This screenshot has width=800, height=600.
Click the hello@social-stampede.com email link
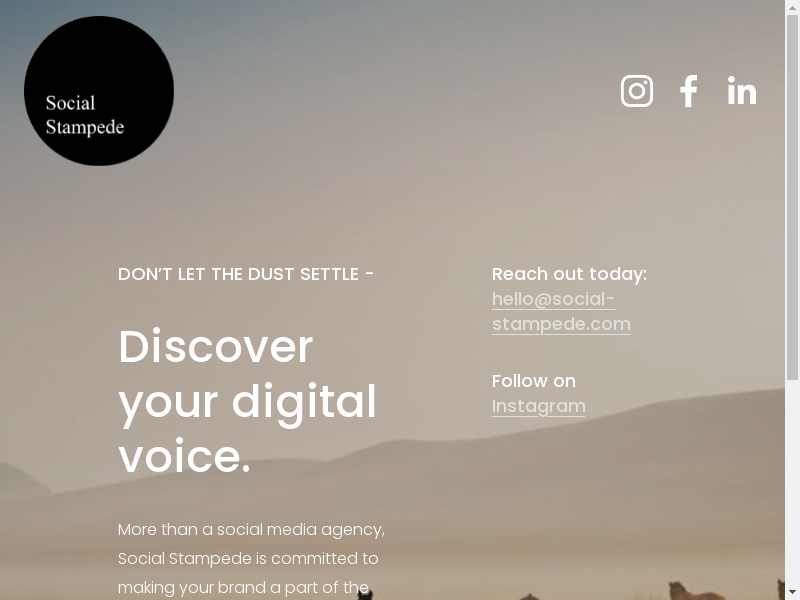(x=561, y=311)
